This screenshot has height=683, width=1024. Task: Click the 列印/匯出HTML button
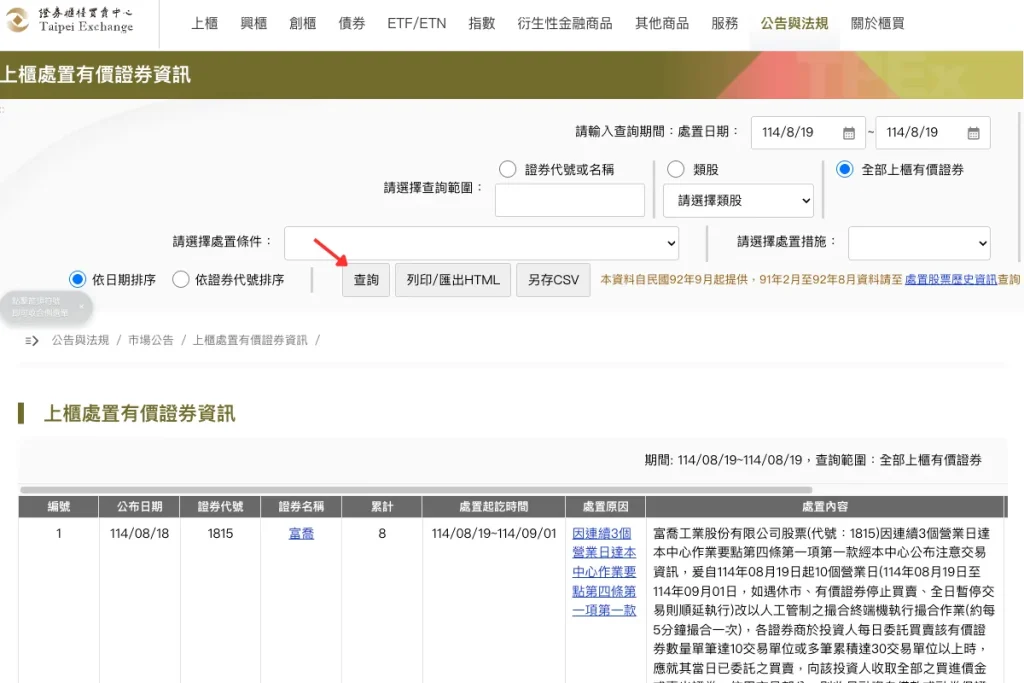pyautogui.click(x=453, y=280)
